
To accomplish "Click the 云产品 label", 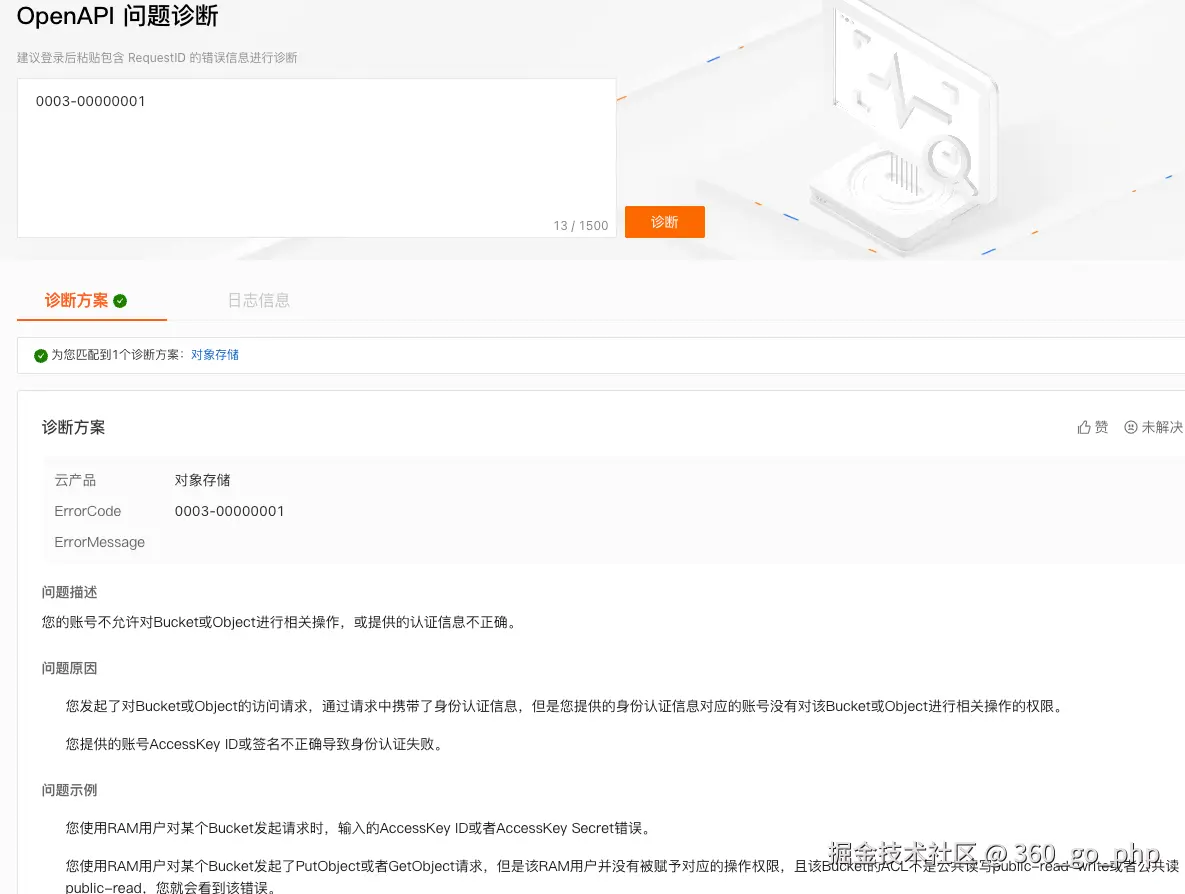I will point(75,480).
